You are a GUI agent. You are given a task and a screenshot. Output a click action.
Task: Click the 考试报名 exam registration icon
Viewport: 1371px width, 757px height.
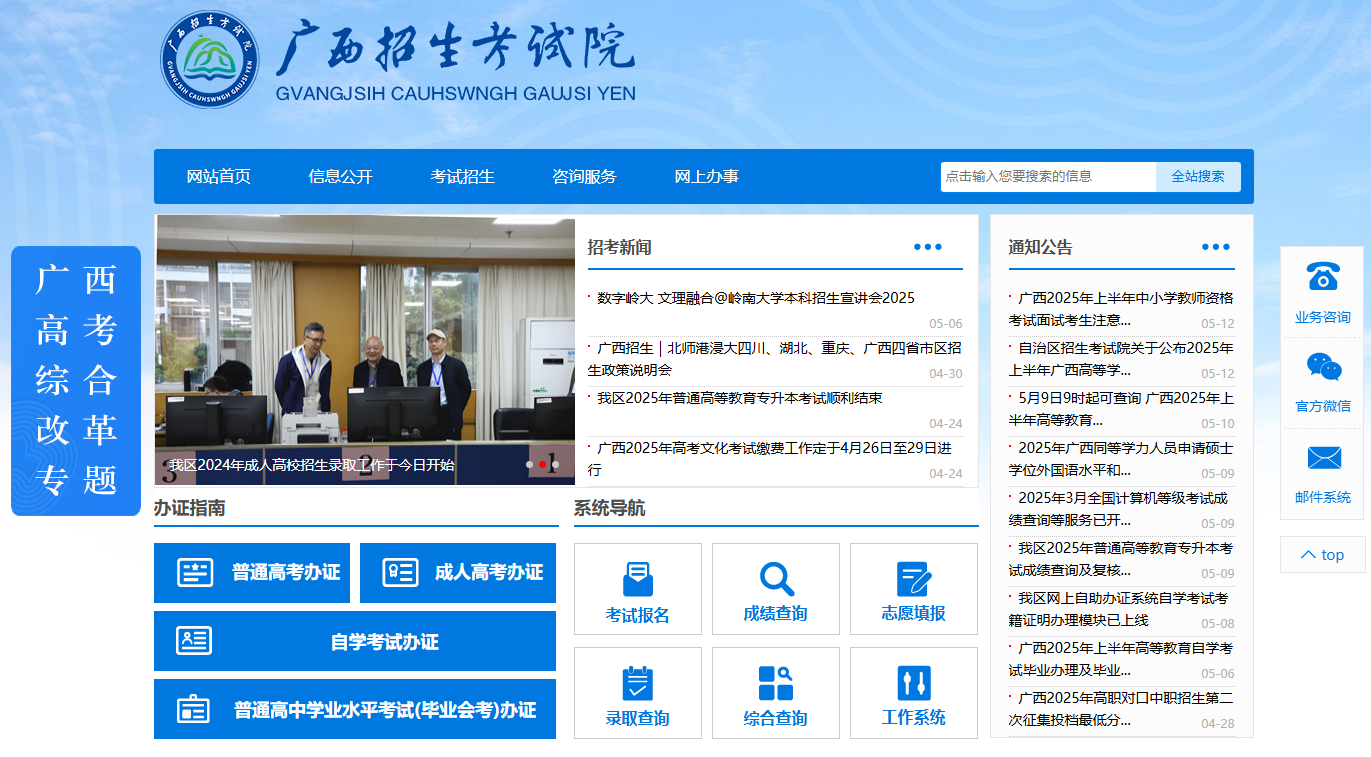(x=638, y=579)
